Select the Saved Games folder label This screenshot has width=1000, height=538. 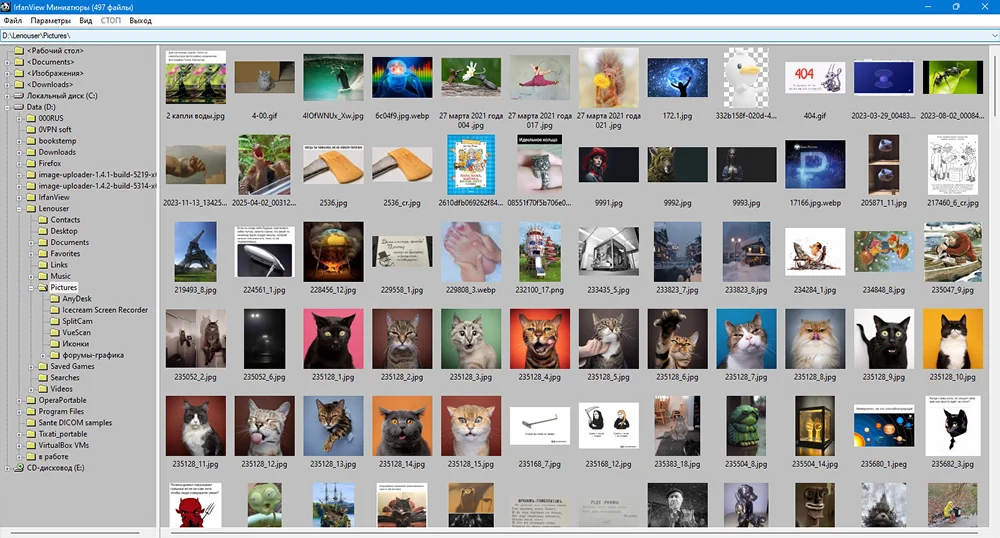(73, 367)
